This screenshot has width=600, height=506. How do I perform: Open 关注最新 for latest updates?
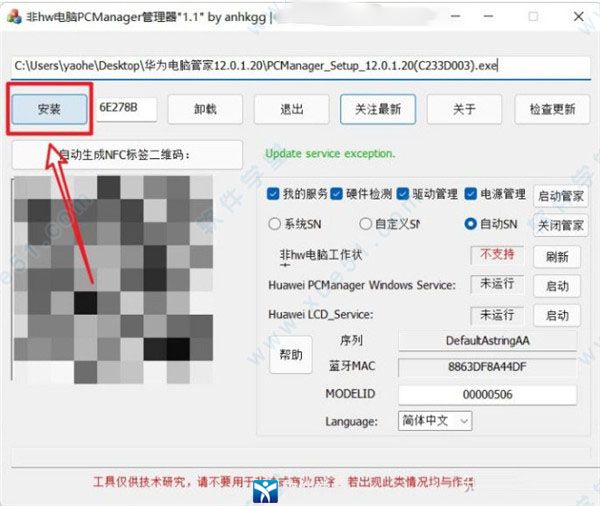point(377,109)
